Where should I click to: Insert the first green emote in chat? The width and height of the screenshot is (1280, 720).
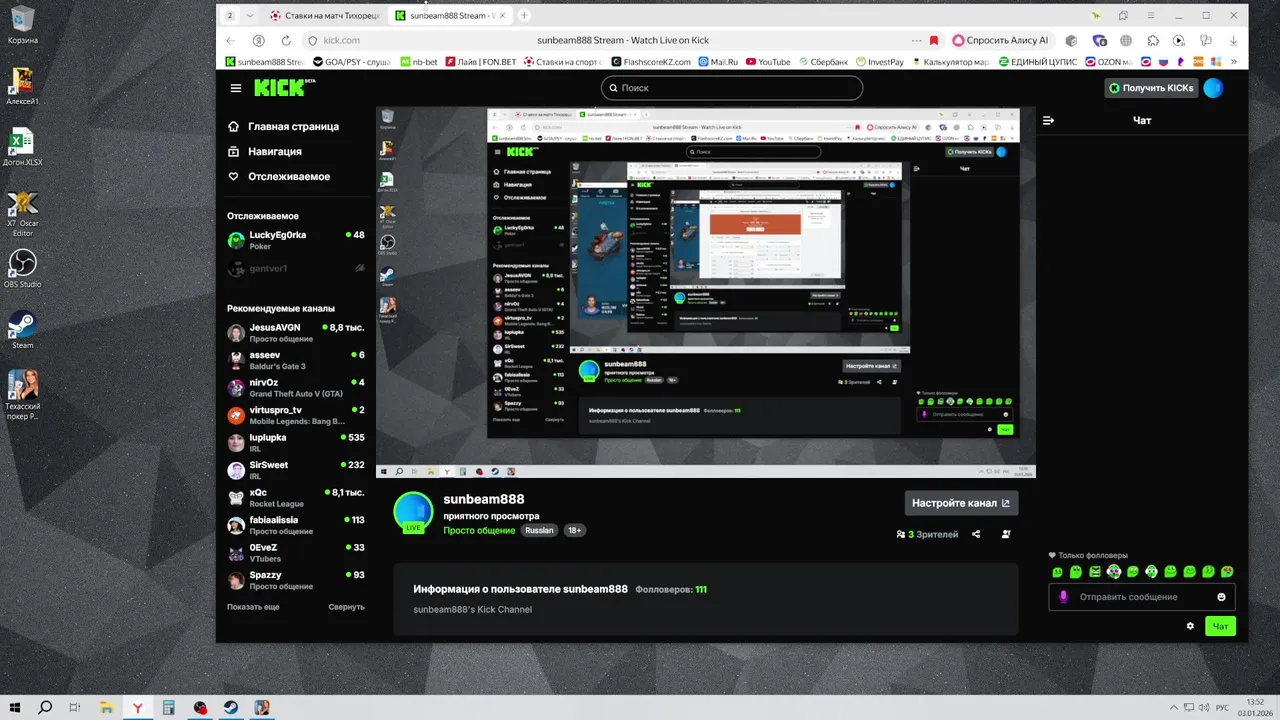pos(1057,572)
